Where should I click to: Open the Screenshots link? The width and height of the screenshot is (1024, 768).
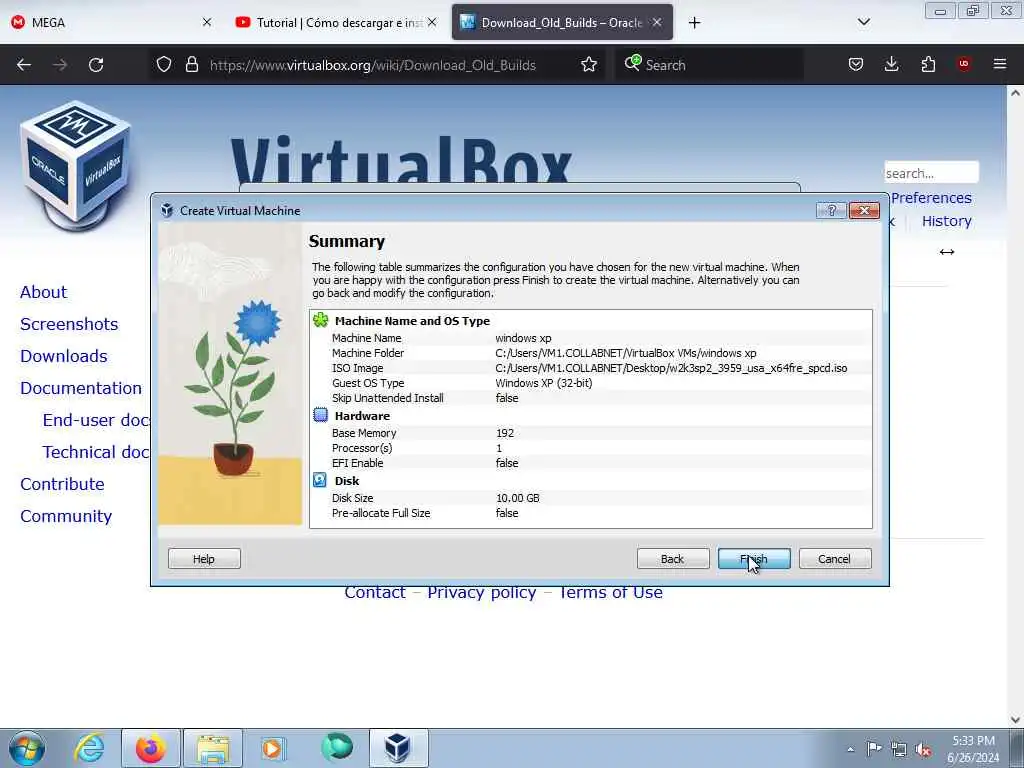[x=69, y=324]
